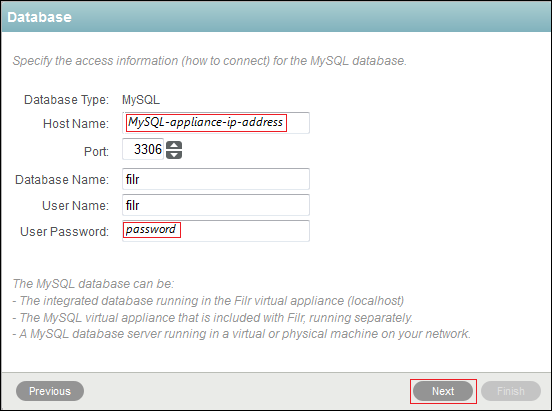
Task: Increase the port number with up arrow
Action: (x=174, y=145)
